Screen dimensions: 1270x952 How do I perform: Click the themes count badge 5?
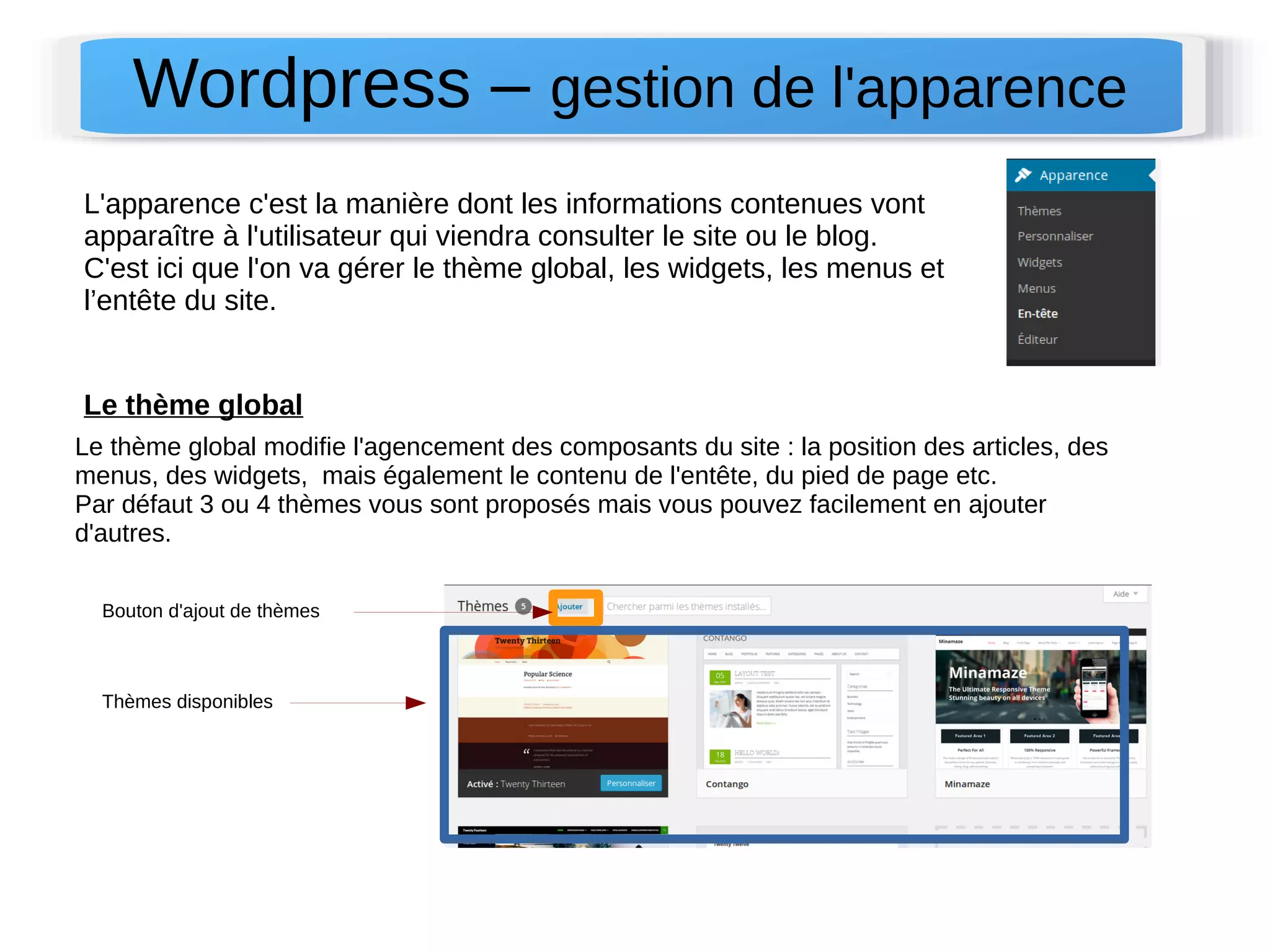(523, 606)
